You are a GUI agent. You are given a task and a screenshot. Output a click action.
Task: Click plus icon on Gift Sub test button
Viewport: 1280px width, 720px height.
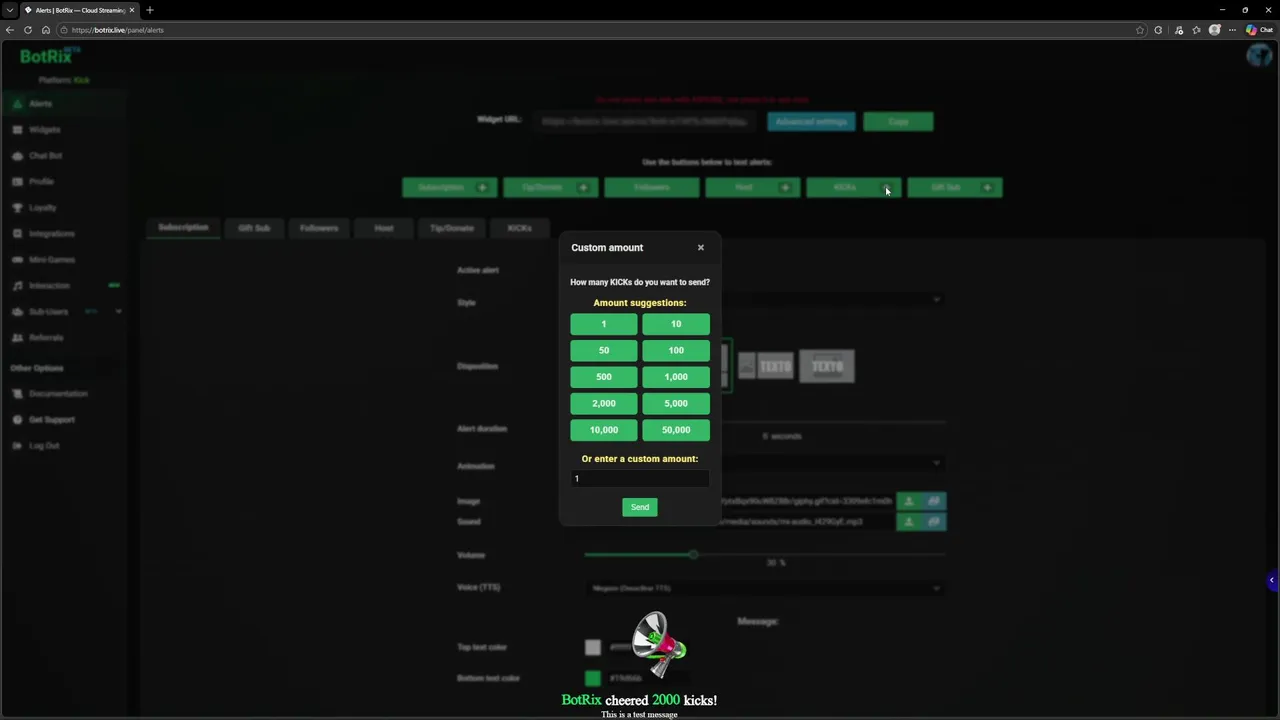[987, 188]
